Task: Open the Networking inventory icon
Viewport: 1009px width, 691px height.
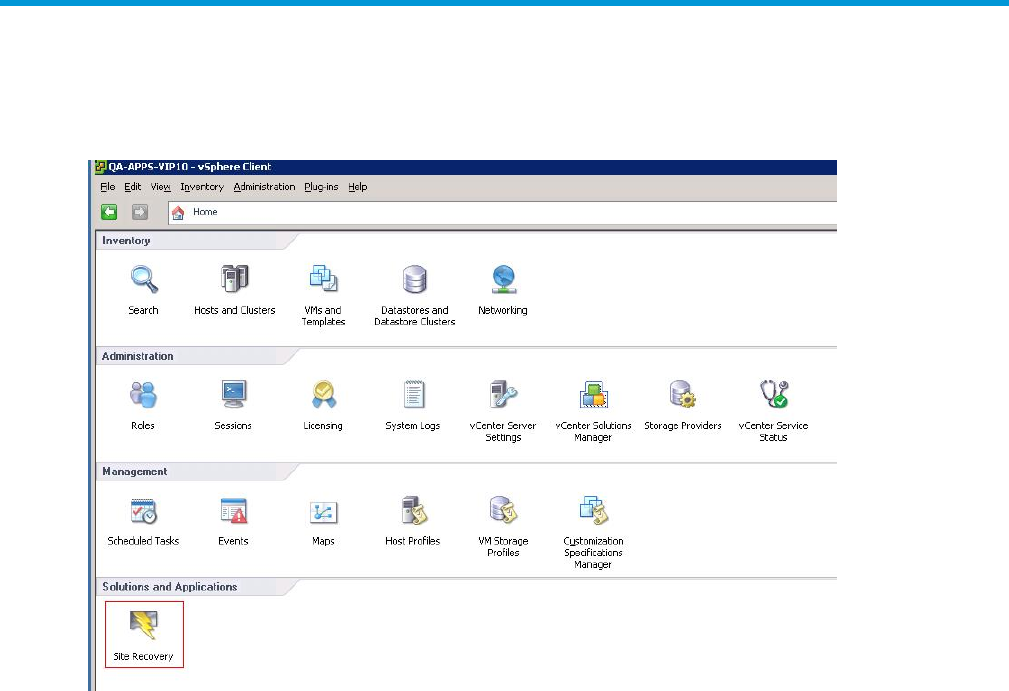Action: [503, 280]
